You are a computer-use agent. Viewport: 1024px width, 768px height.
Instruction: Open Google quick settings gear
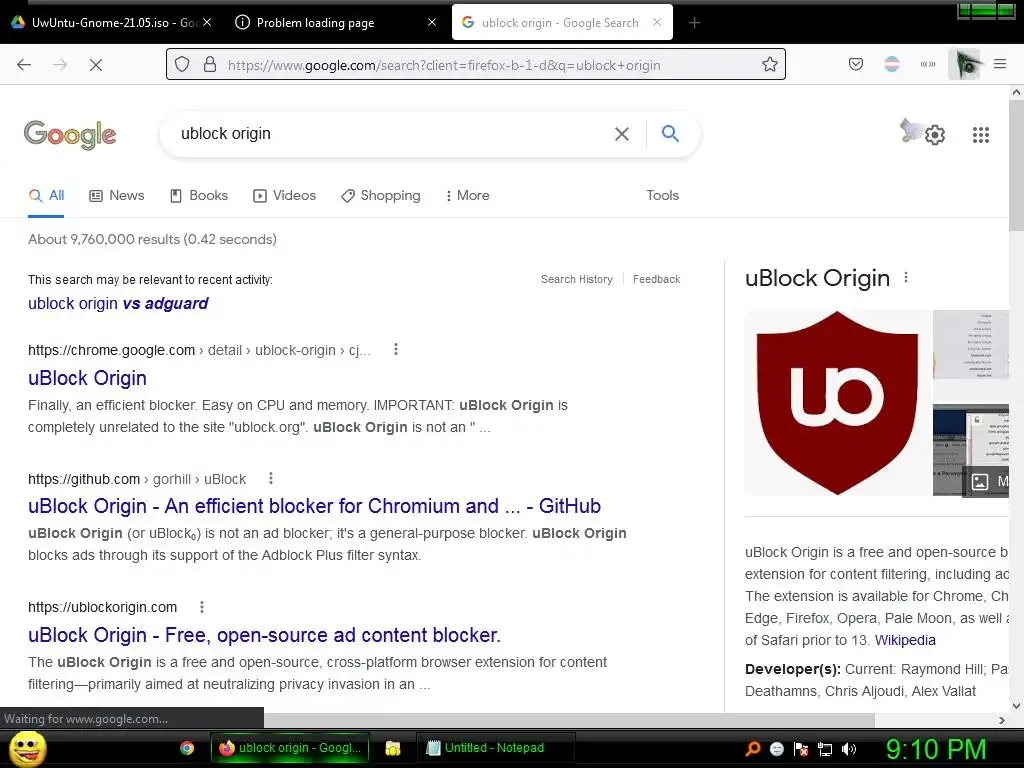pyautogui.click(x=935, y=135)
